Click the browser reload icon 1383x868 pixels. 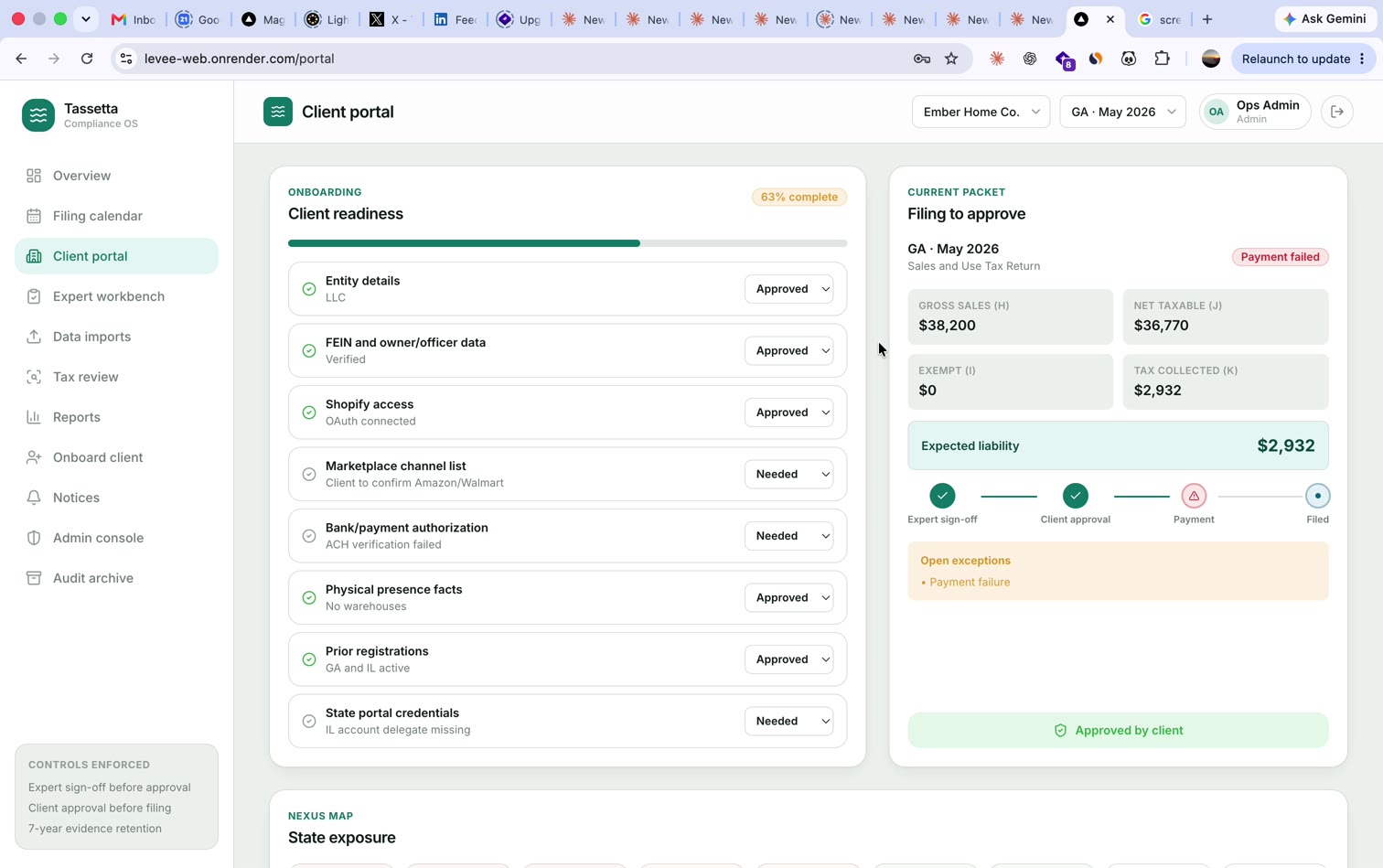[x=87, y=59]
